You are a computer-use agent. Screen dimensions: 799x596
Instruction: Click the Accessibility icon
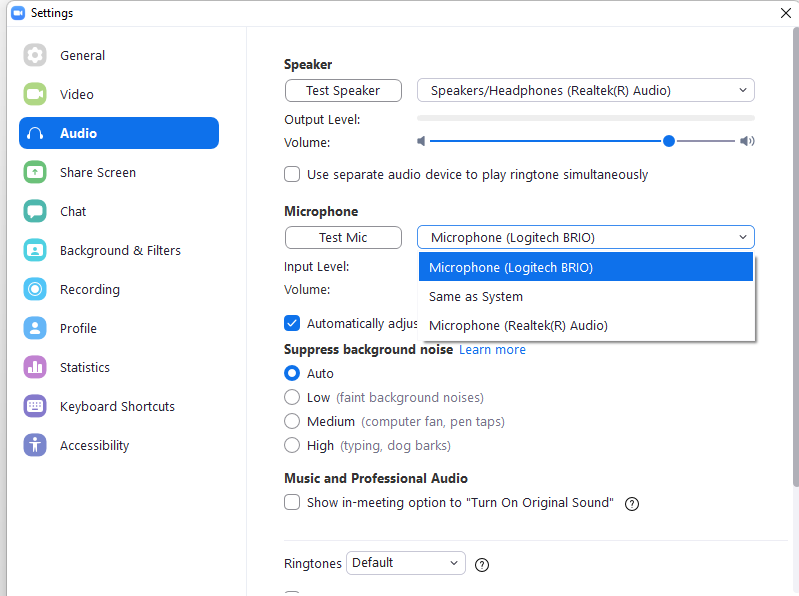click(35, 445)
